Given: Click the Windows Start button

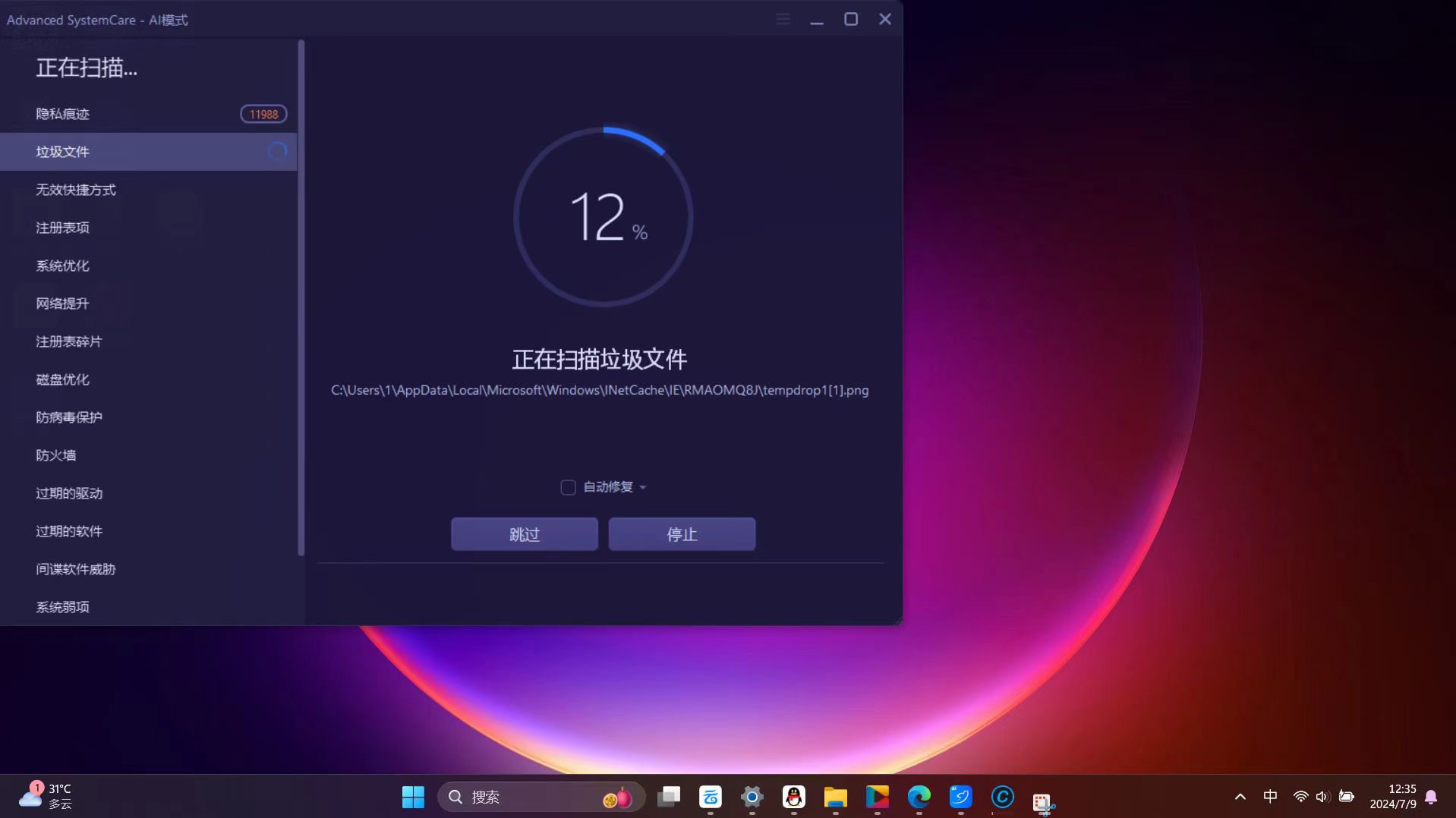Looking at the screenshot, I should pos(413,797).
